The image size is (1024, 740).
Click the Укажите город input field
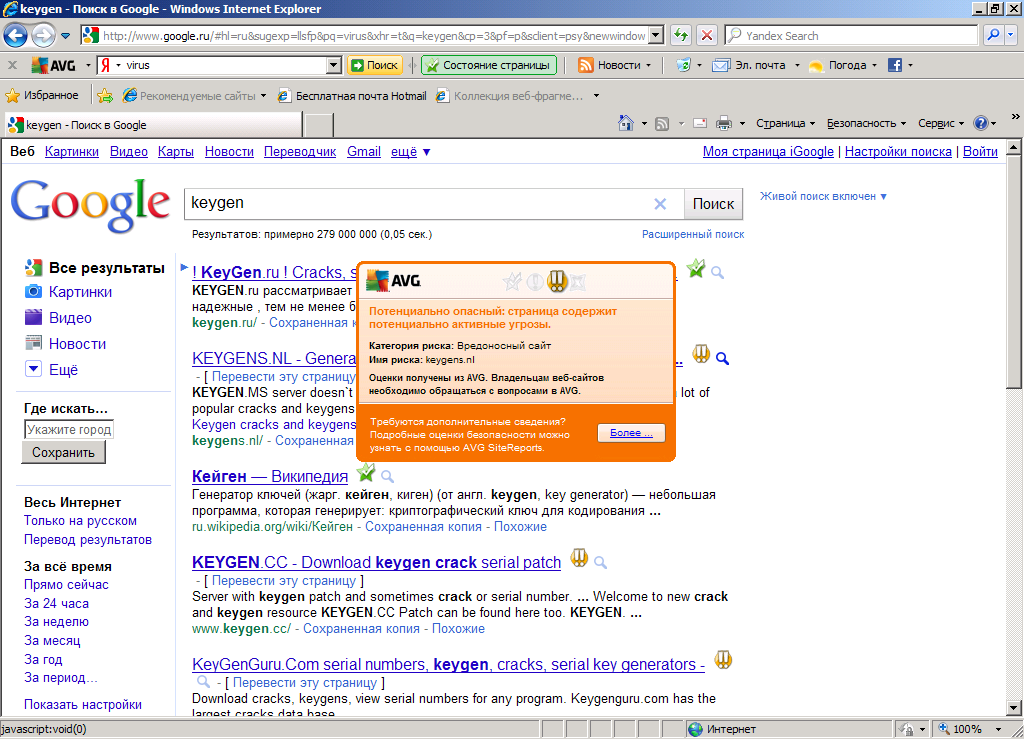69,429
